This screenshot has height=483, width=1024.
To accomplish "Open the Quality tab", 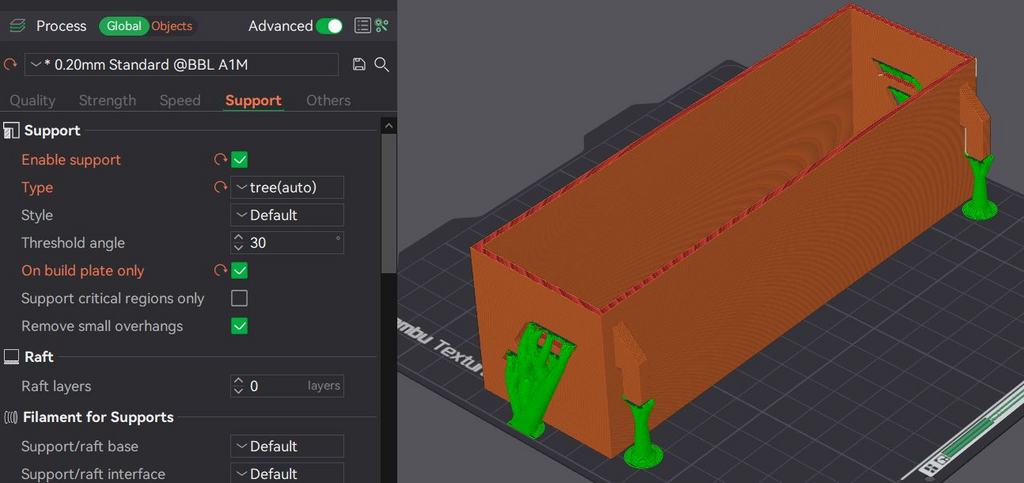I will coord(33,101).
